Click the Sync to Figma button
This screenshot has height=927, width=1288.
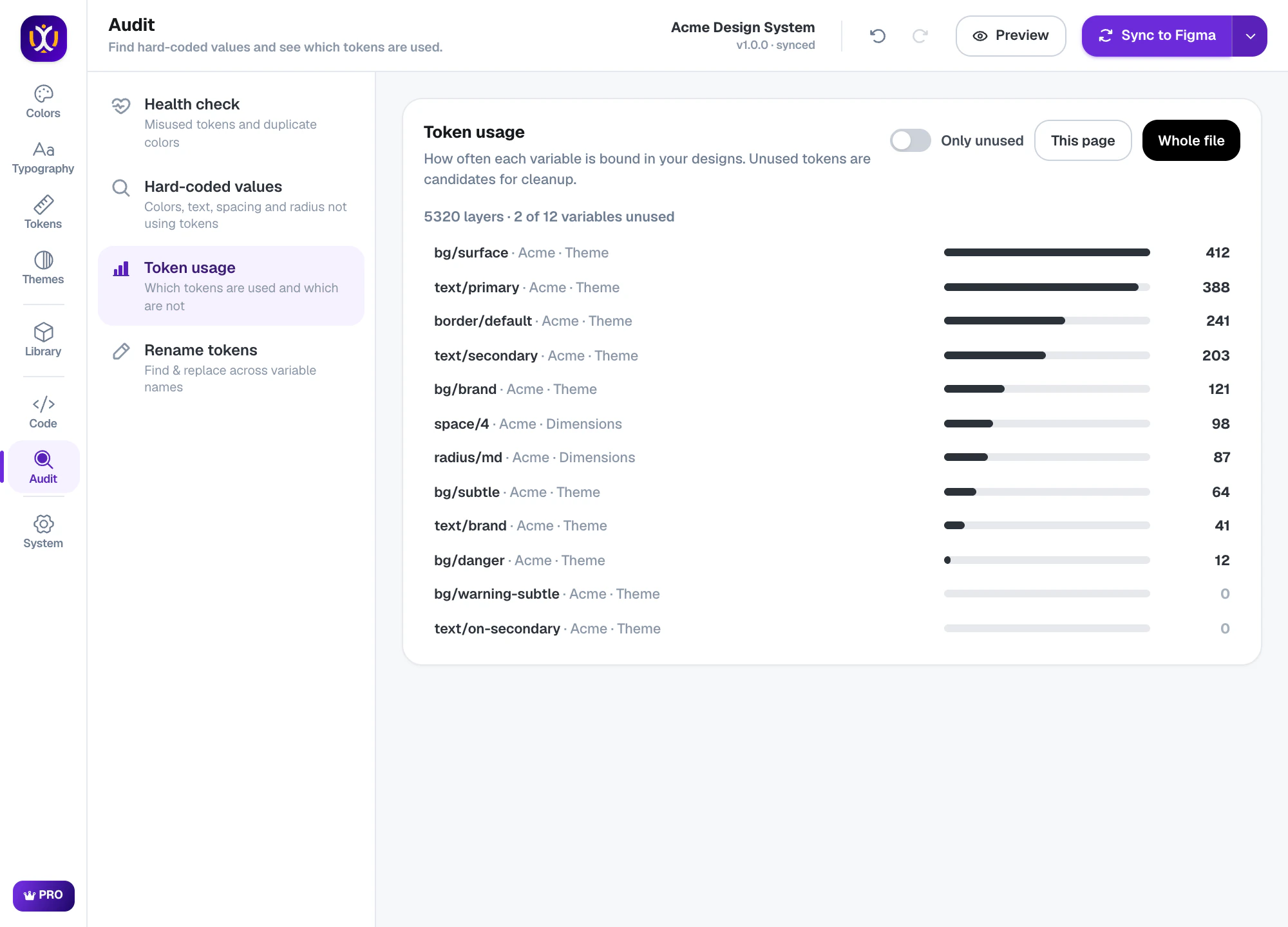coord(1157,36)
